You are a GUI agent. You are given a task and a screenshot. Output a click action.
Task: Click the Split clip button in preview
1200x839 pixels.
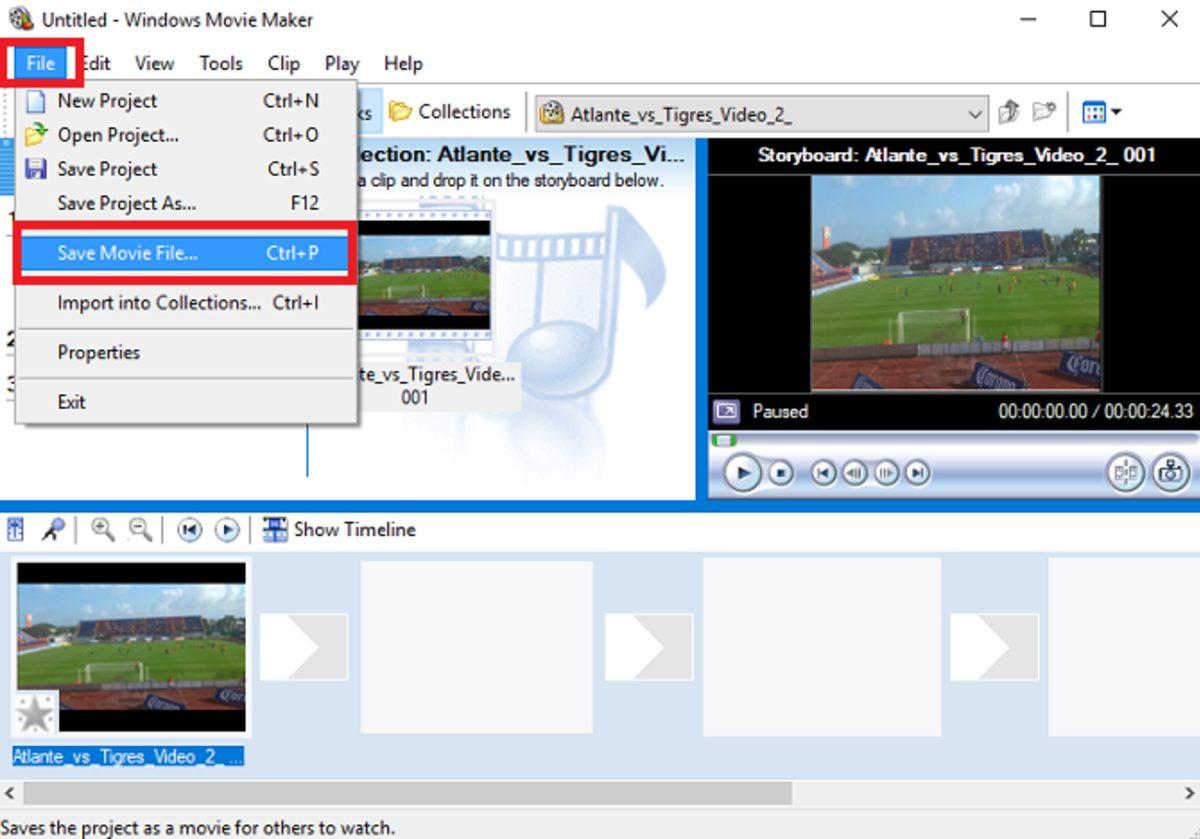pyautogui.click(x=1125, y=473)
